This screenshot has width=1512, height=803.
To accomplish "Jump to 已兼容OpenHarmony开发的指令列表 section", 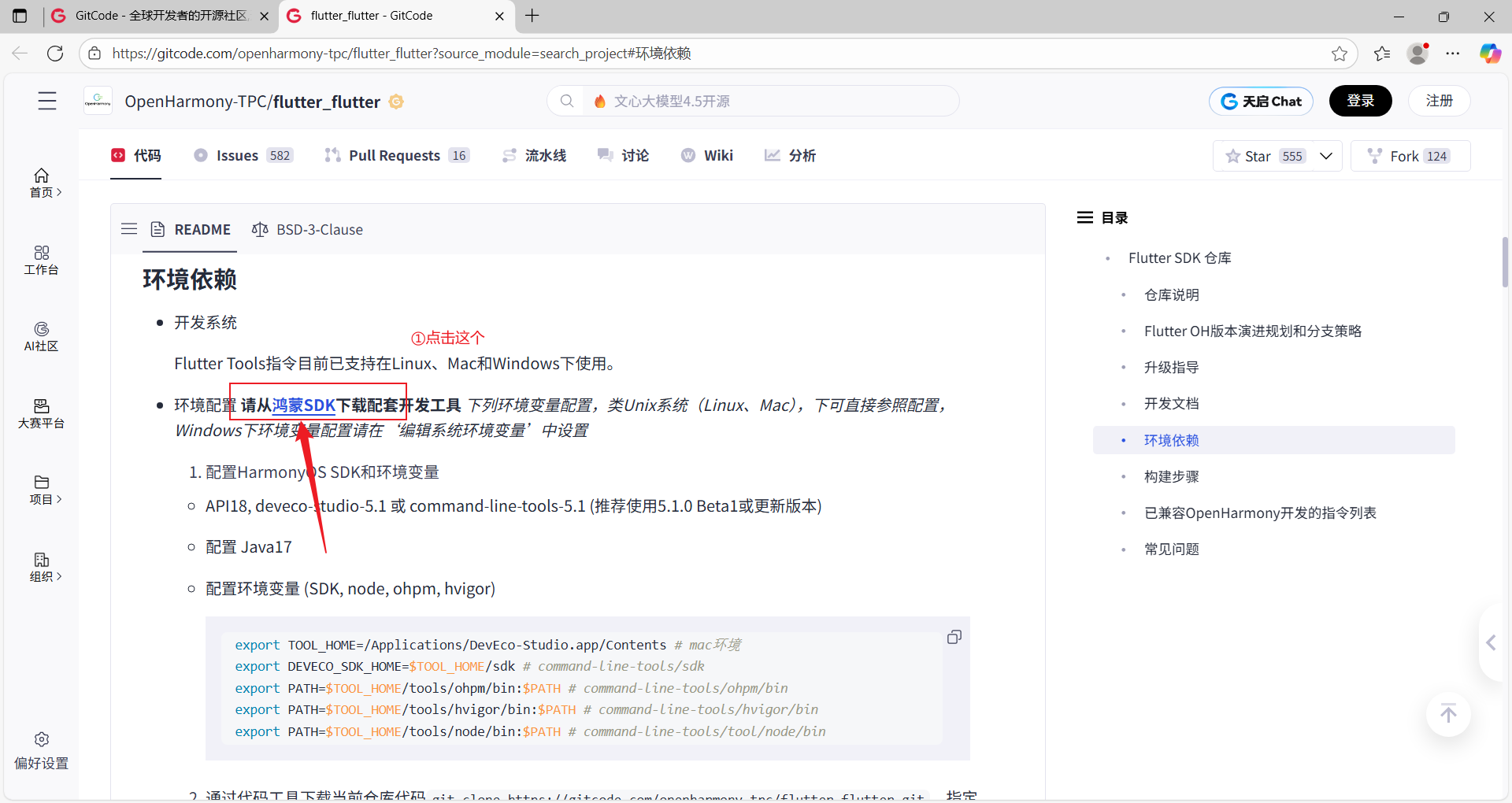I will [1260, 513].
